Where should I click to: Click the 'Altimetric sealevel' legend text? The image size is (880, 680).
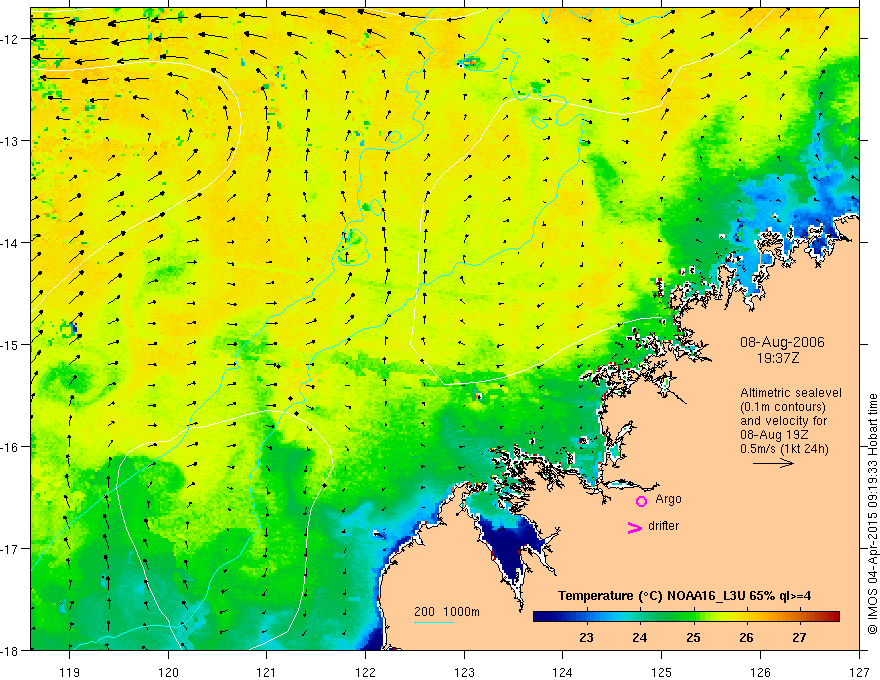791,393
